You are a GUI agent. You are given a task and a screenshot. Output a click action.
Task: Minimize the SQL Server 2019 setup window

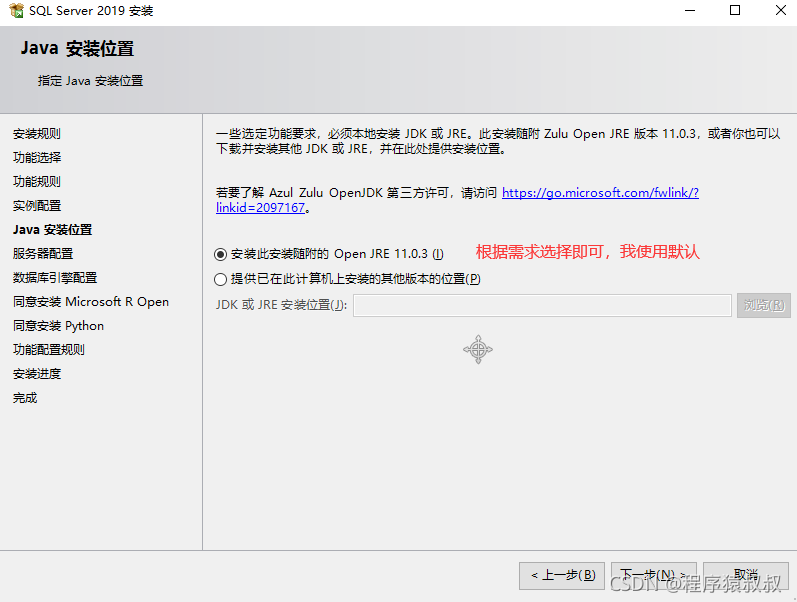pyautogui.click(x=690, y=10)
